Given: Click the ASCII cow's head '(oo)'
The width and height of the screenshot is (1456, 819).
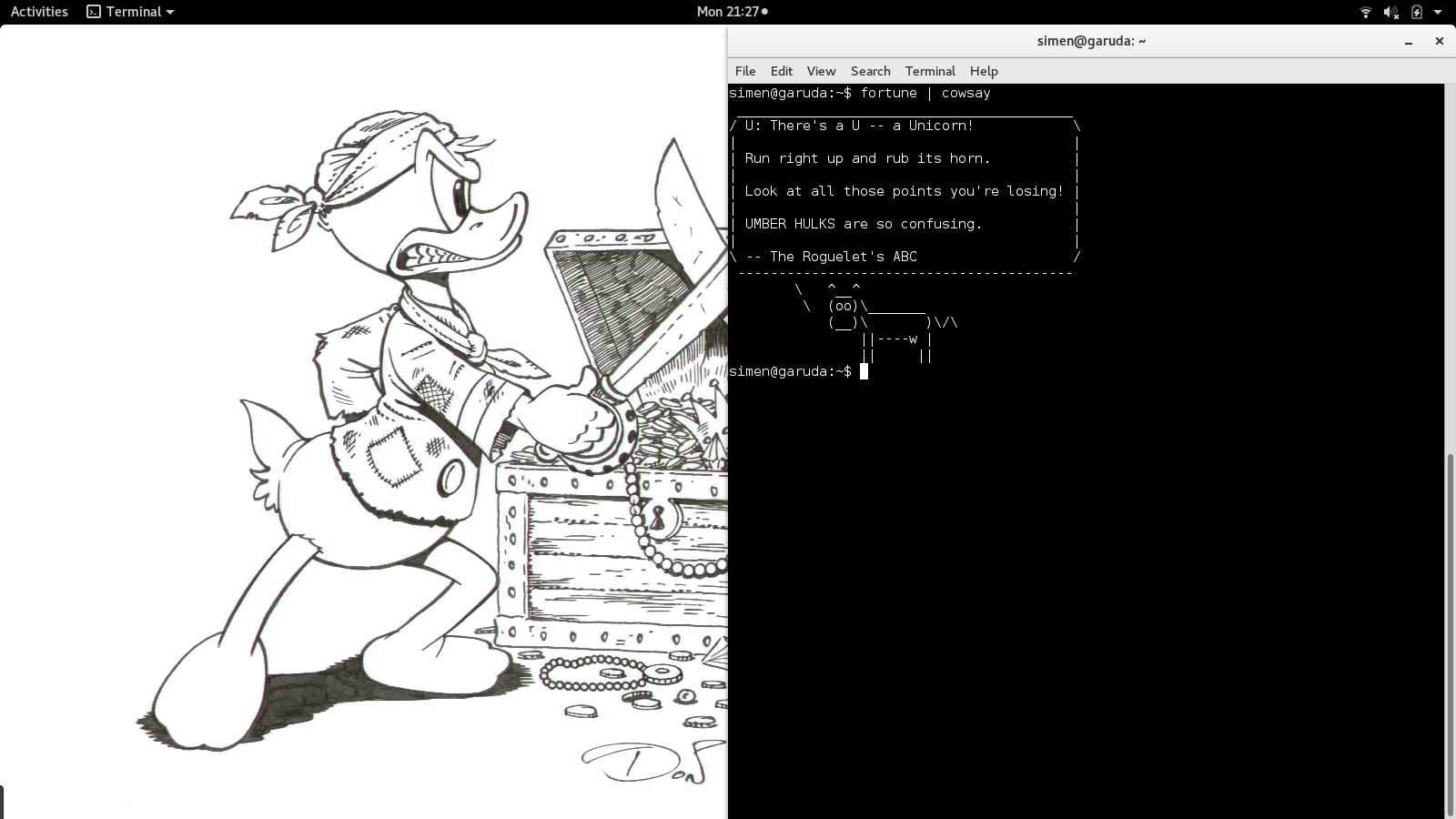Looking at the screenshot, I should (x=844, y=306).
